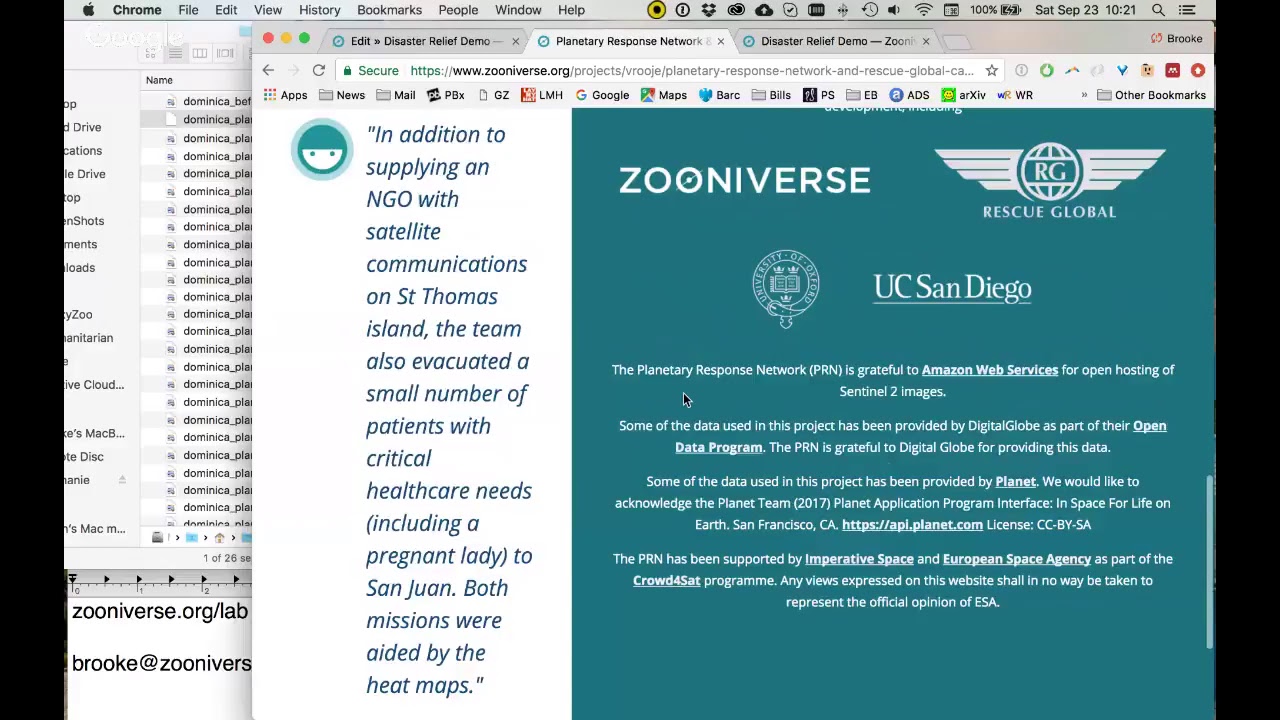Select the dominica_bef file in Finder
1280x720 pixels.
[210, 102]
